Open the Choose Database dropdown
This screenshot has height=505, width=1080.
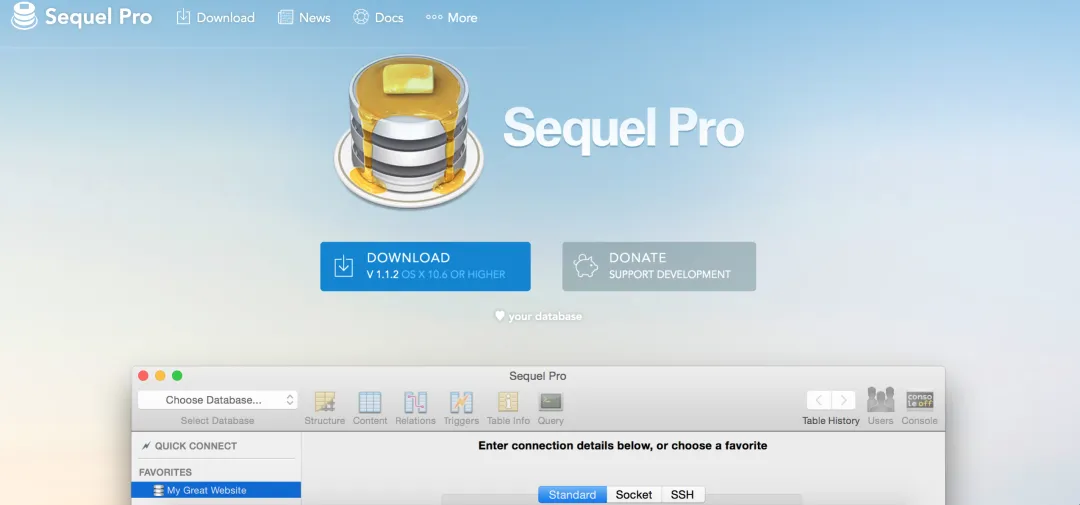(218, 400)
